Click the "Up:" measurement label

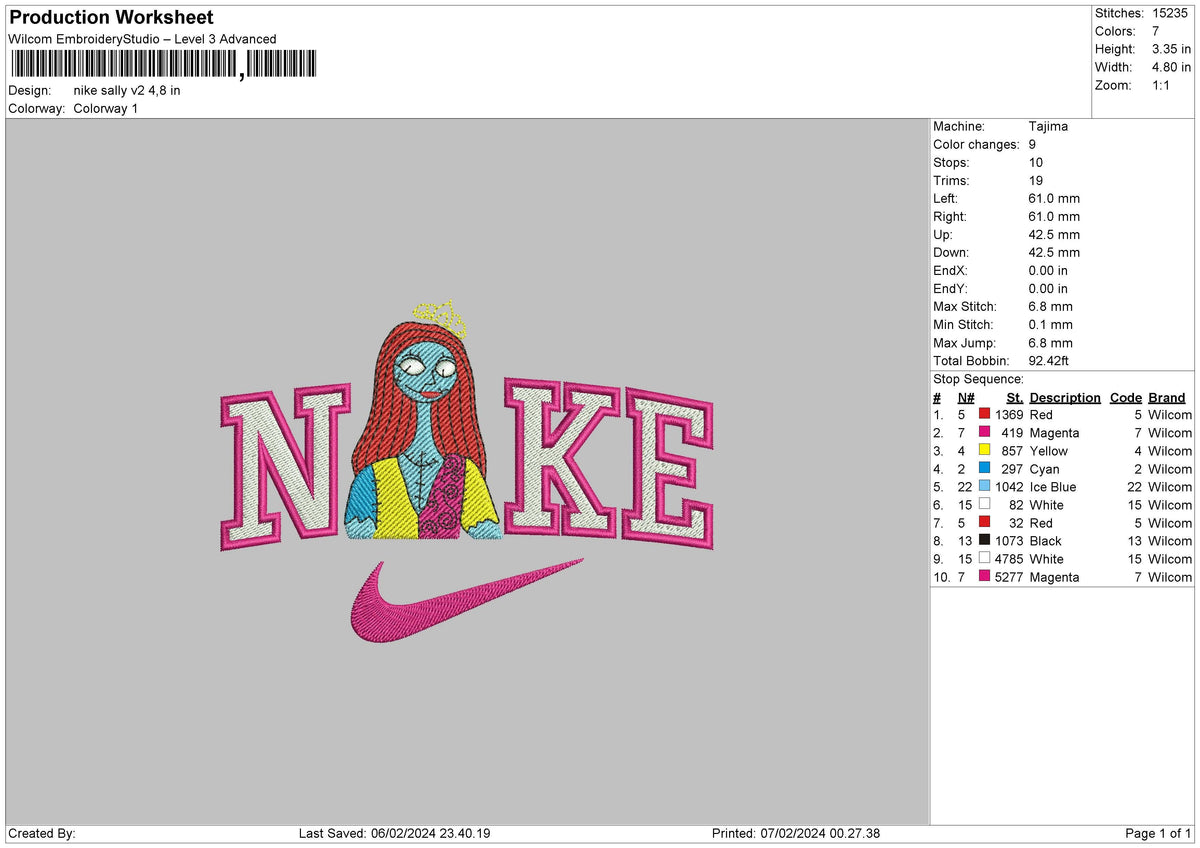943,234
